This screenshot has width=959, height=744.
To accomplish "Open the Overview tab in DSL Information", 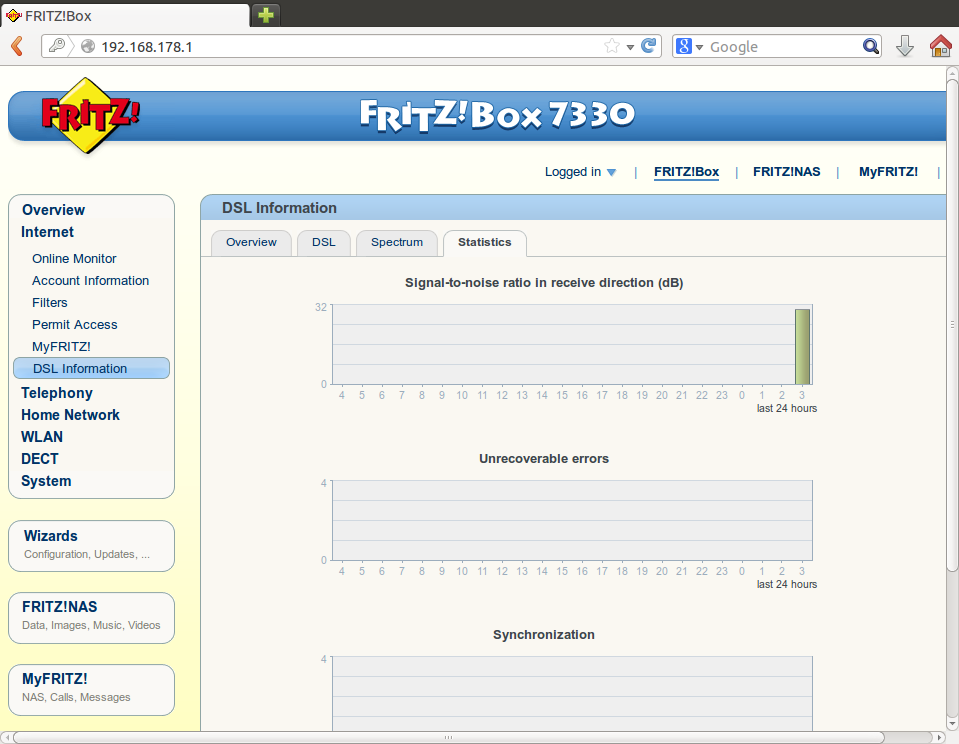I will pos(251,243).
